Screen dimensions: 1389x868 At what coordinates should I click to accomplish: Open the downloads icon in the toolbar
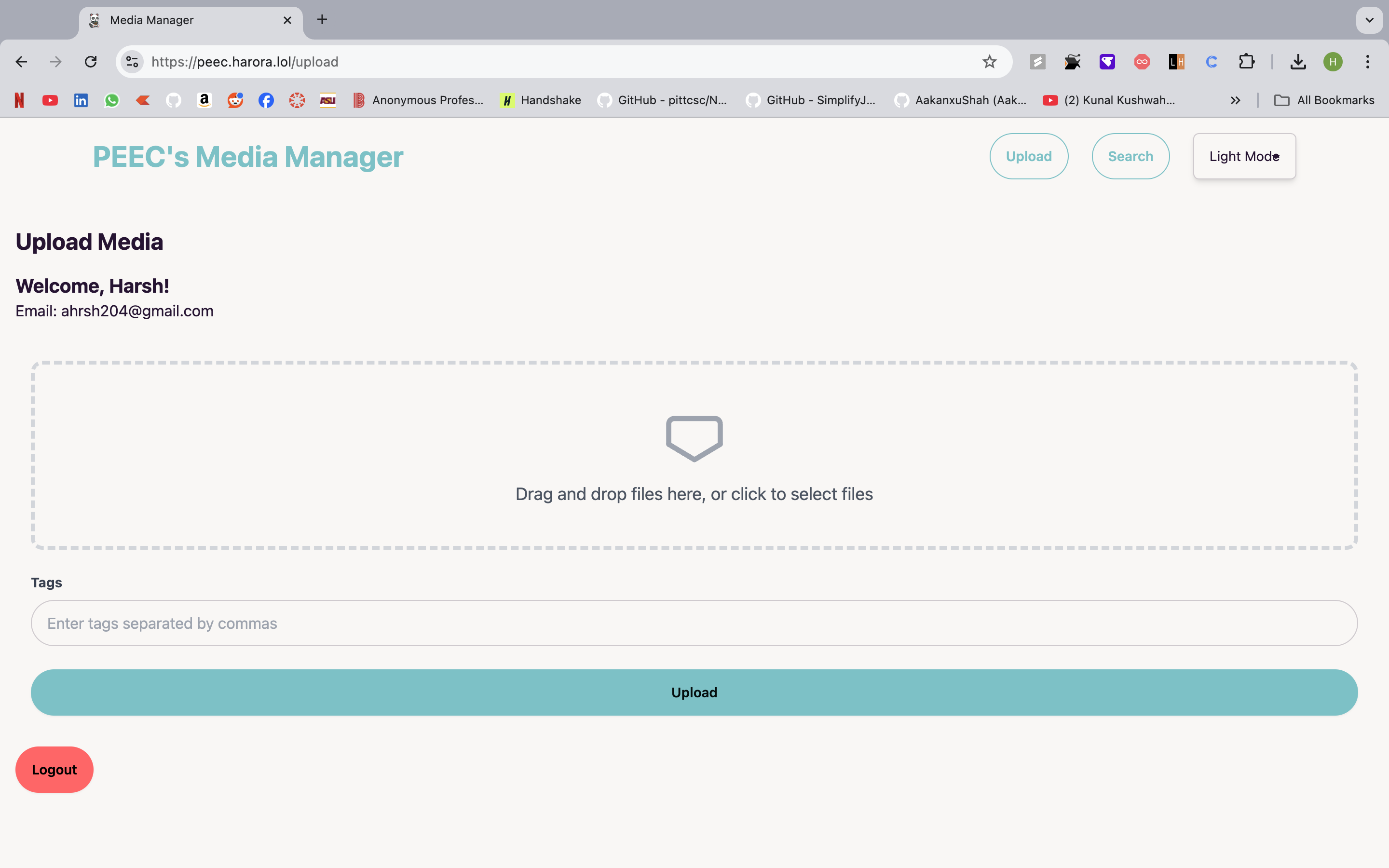[1298, 61]
